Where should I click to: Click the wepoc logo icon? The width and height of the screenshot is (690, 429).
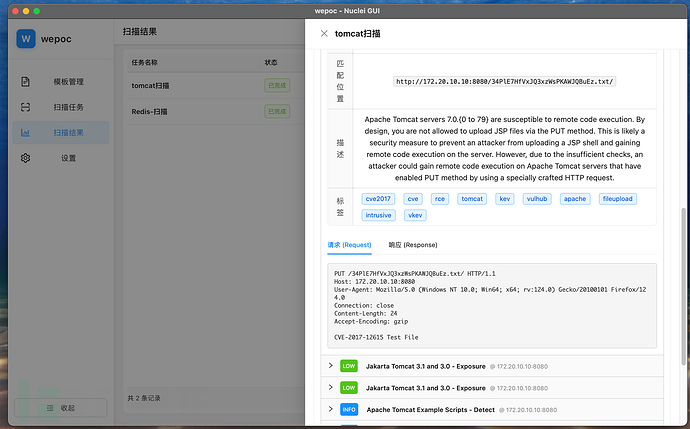click(x=26, y=39)
